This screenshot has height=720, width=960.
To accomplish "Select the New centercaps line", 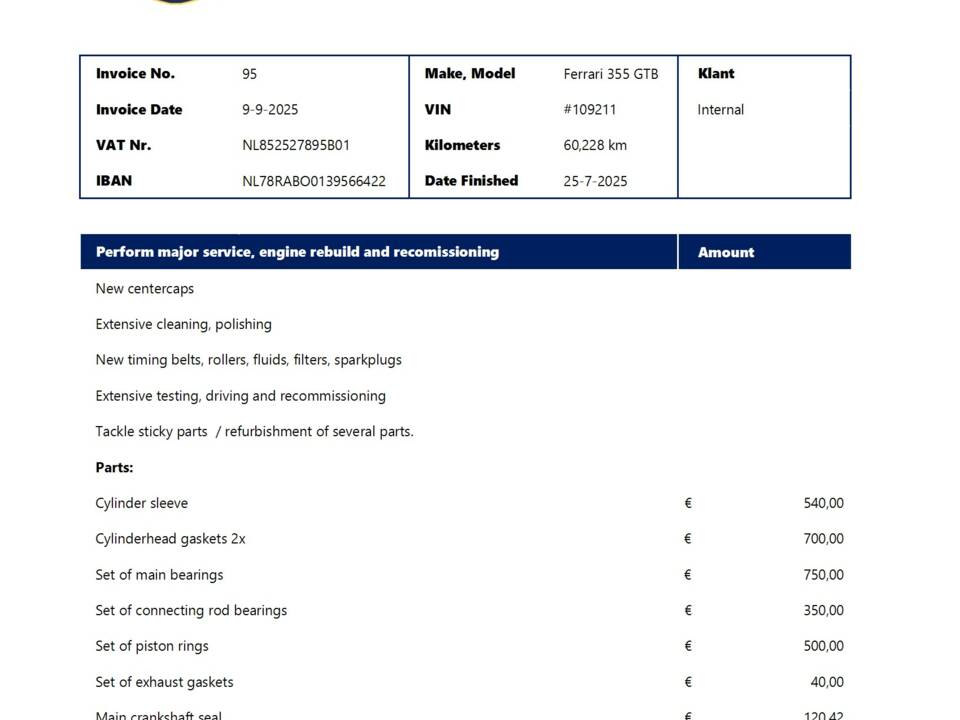I will [144, 288].
